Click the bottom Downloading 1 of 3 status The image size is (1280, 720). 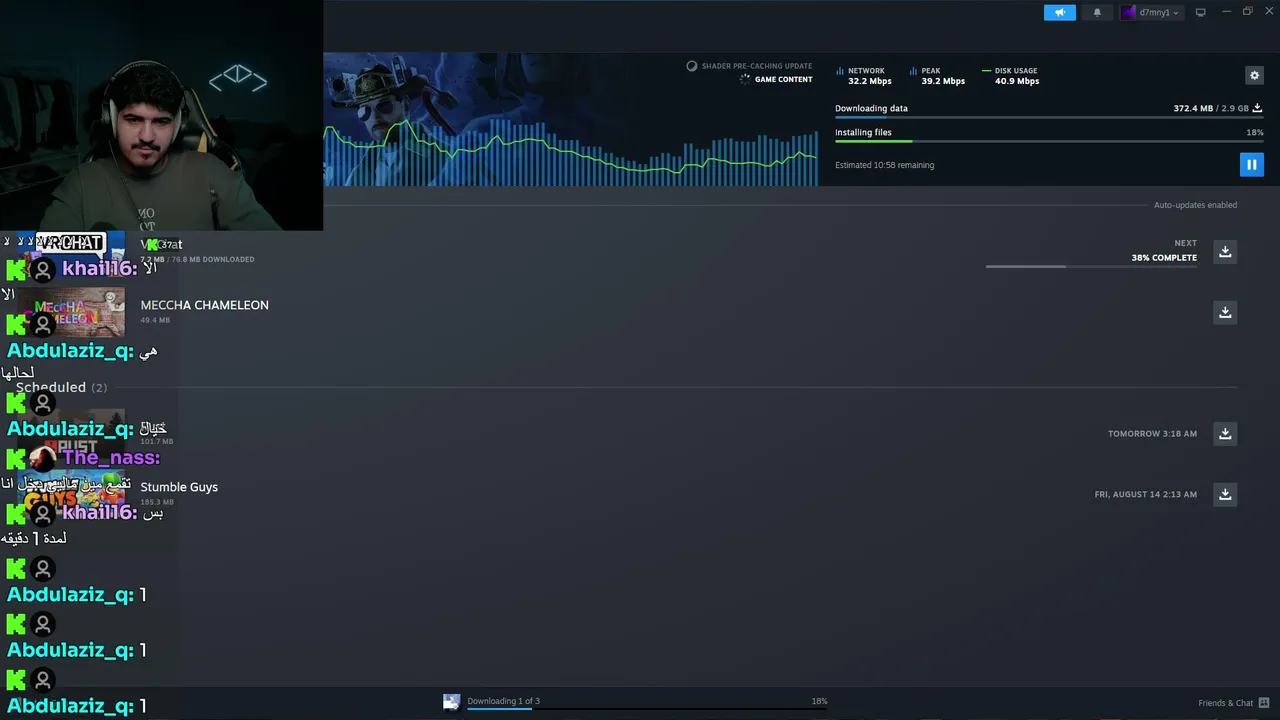[x=503, y=701]
